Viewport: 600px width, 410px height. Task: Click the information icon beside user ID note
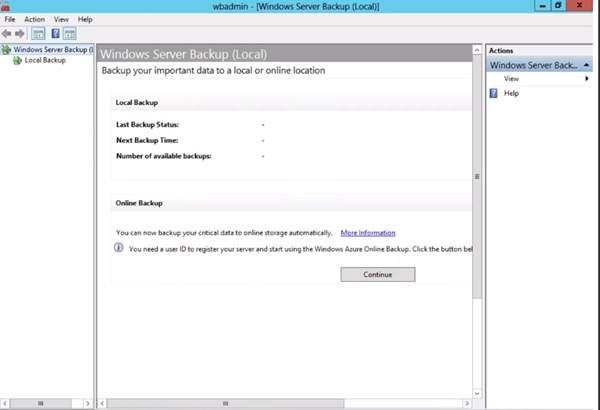point(119,248)
